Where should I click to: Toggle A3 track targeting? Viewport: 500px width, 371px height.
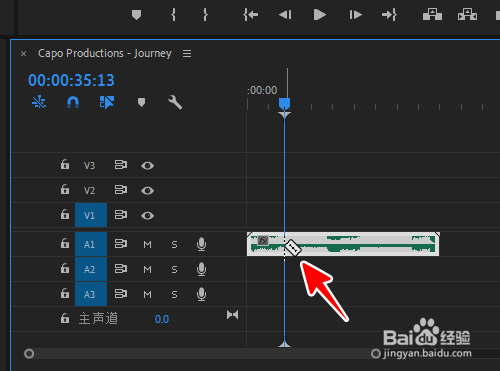click(91, 294)
